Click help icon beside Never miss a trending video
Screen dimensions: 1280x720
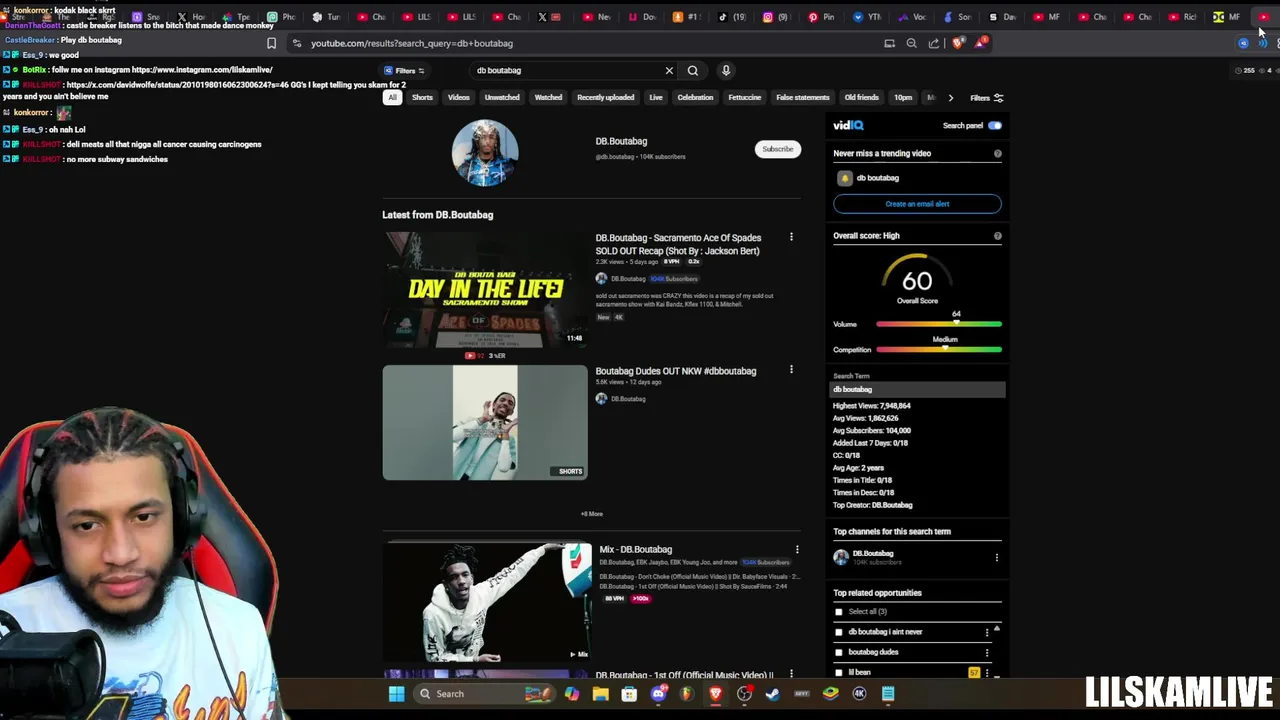pos(997,154)
